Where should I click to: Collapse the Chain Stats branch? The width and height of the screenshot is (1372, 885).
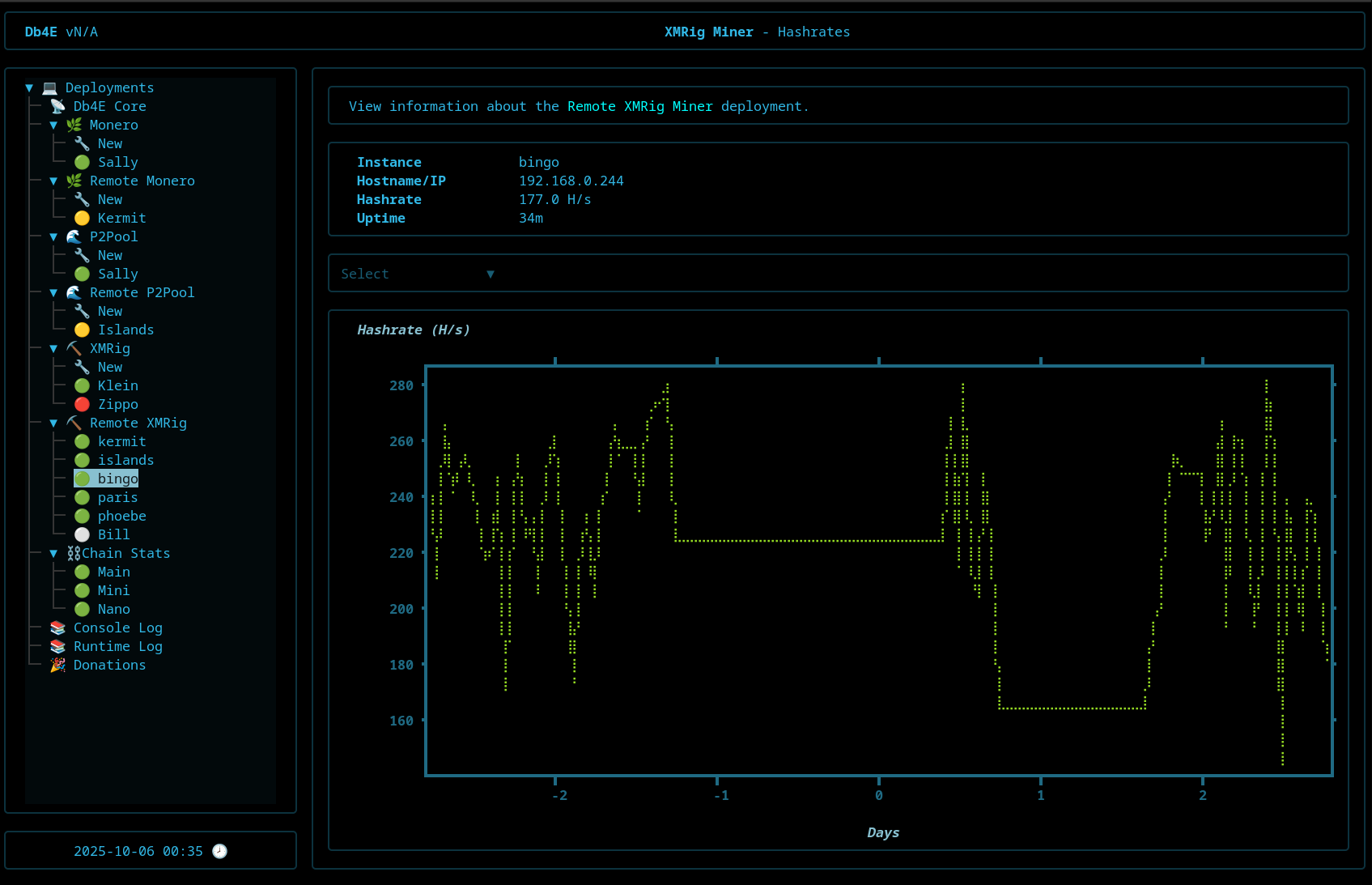53,553
